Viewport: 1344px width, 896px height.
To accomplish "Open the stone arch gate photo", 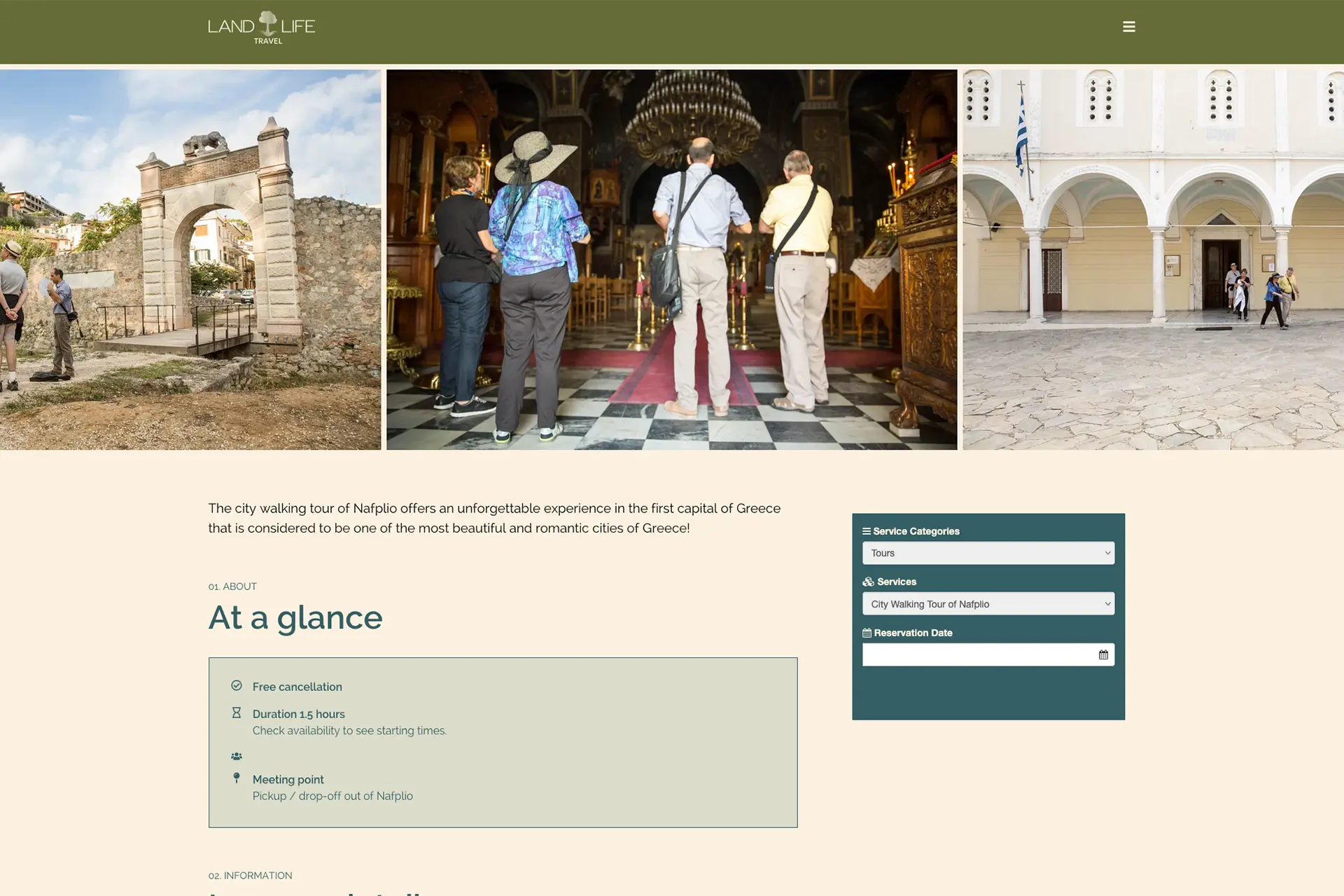I will coord(190,260).
